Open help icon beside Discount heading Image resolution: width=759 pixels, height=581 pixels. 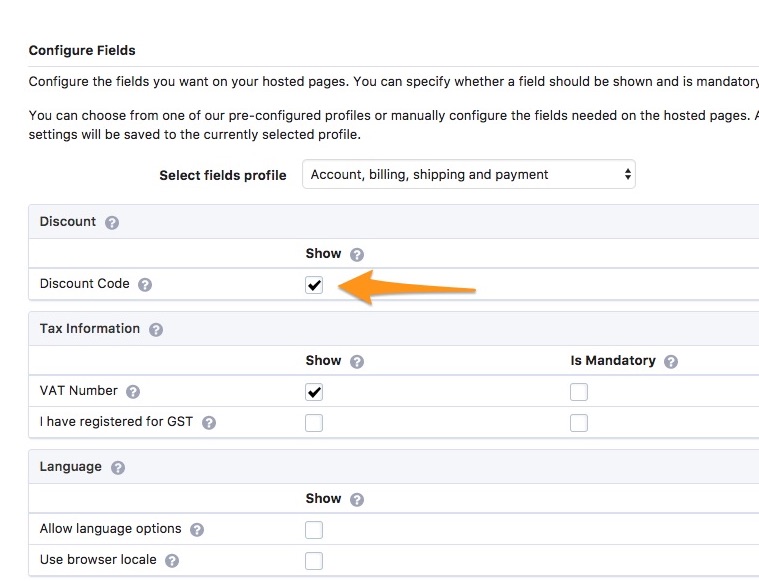pos(112,223)
